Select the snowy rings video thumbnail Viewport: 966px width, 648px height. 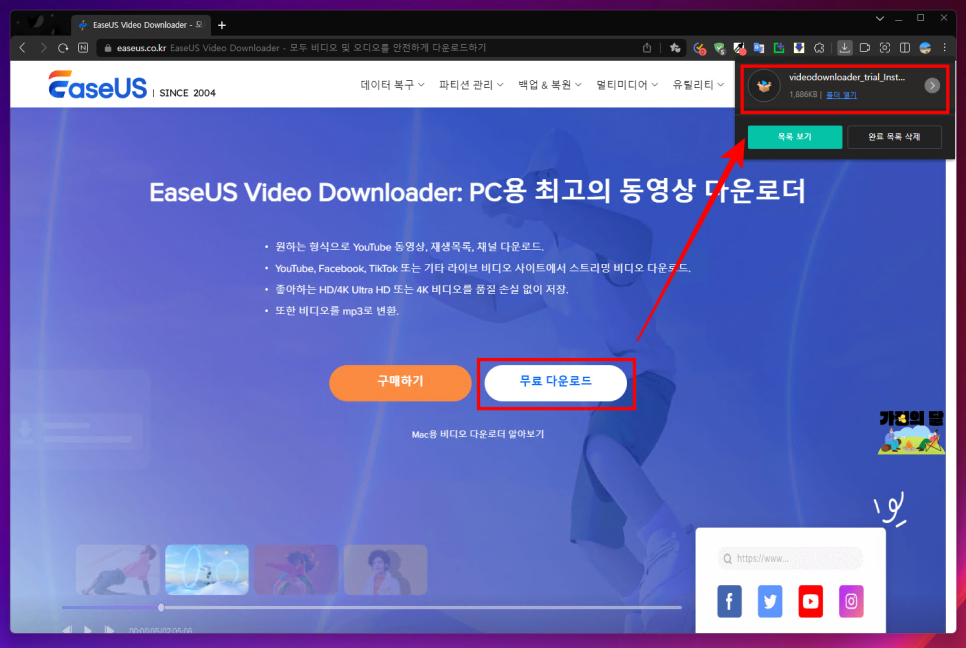207,569
